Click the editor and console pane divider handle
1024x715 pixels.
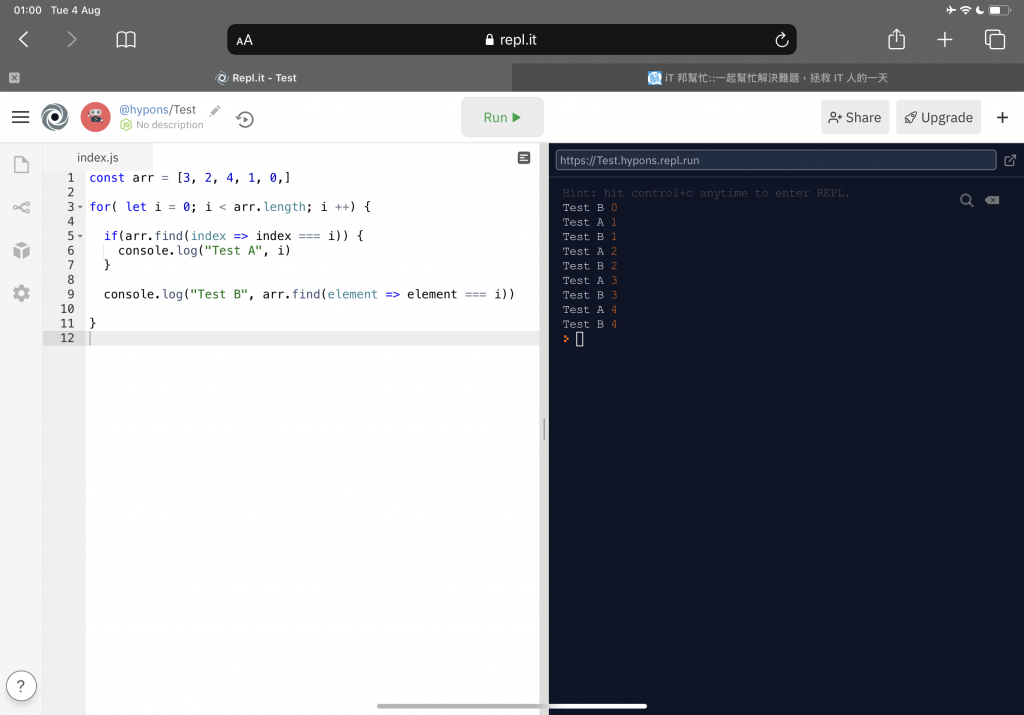(544, 429)
